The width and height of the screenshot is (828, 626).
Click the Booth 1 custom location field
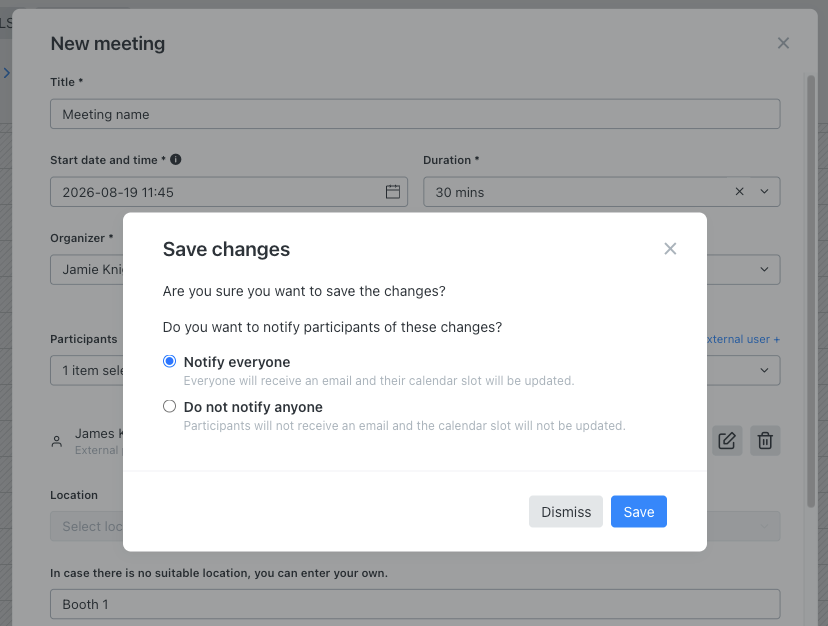(415, 604)
